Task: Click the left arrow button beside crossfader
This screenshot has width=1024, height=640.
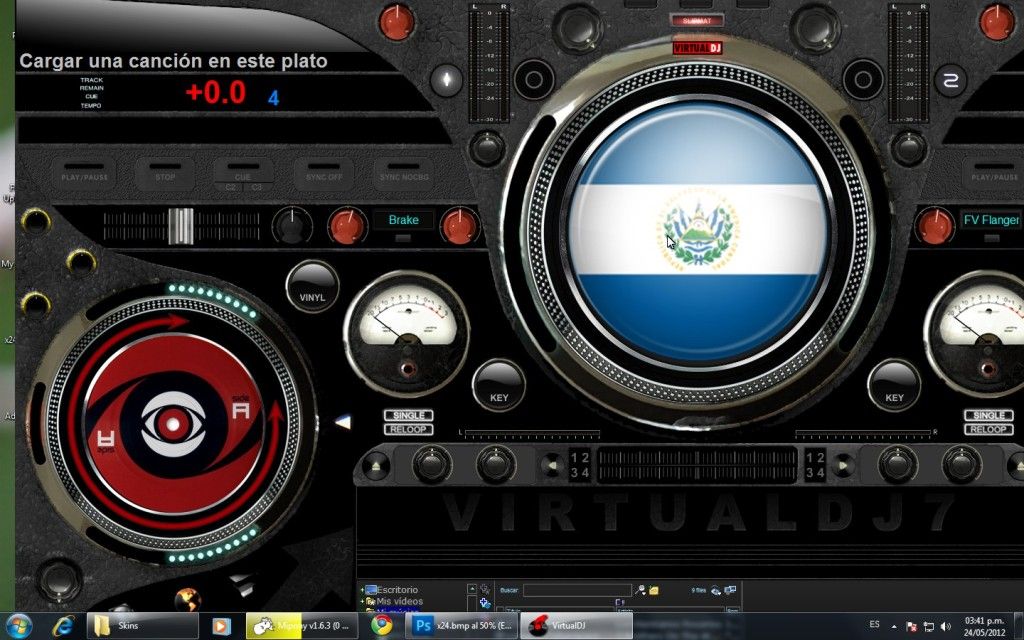Action: pos(552,465)
